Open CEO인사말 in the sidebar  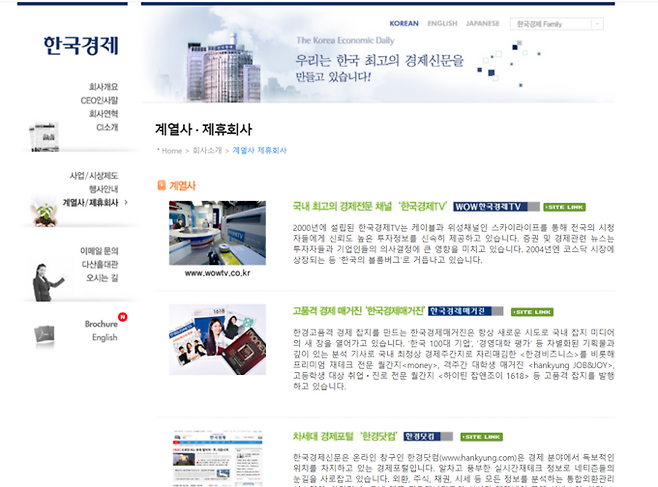[99, 100]
